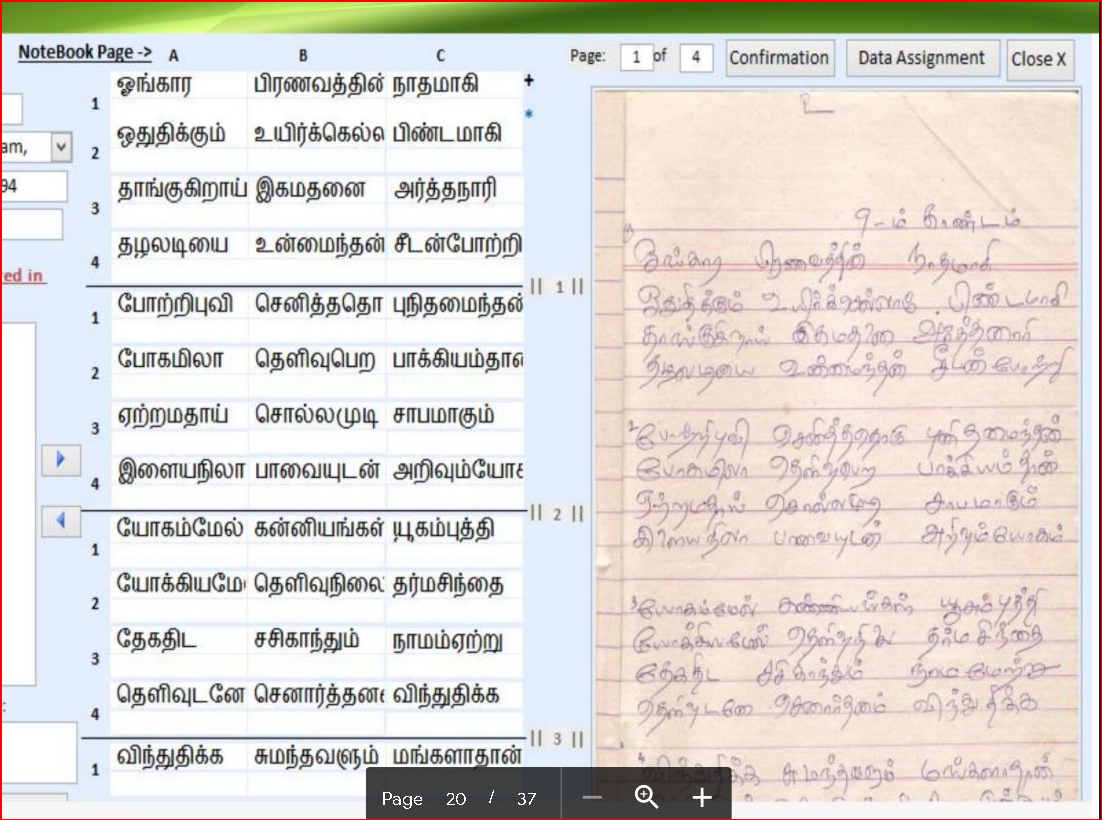Click the magnifier zoom icon in viewer toolbar
Screen dimensions: 1102x820
tap(647, 797)
